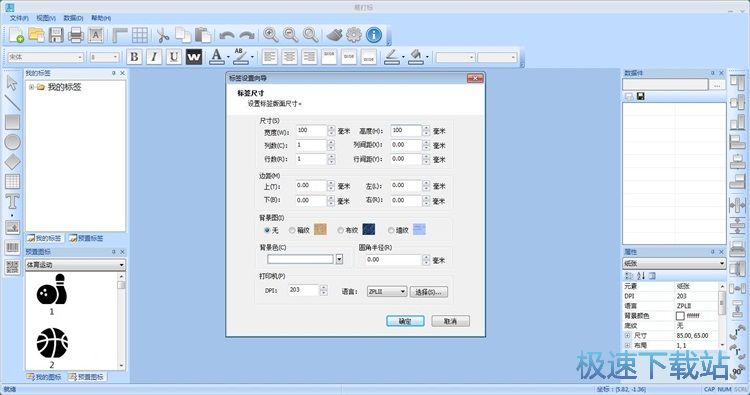Screen dimensions: 750x395
Task: Open the '纸张' properties dropdown
Action: pos(674,263)
